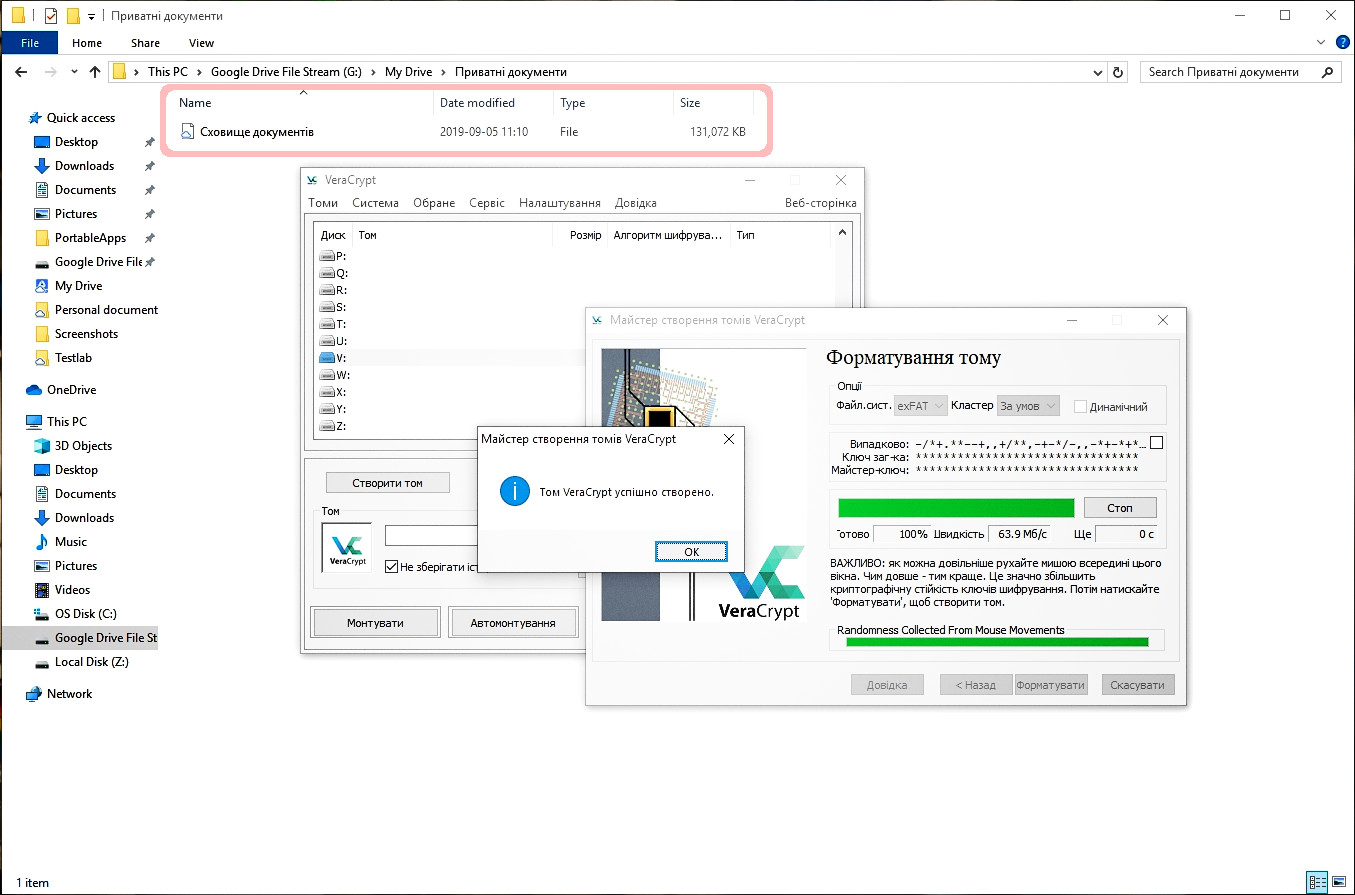Select drive letter Q: in VeraCrypt list
Viewport: 1355px width, 895px height.
[333, 273]
